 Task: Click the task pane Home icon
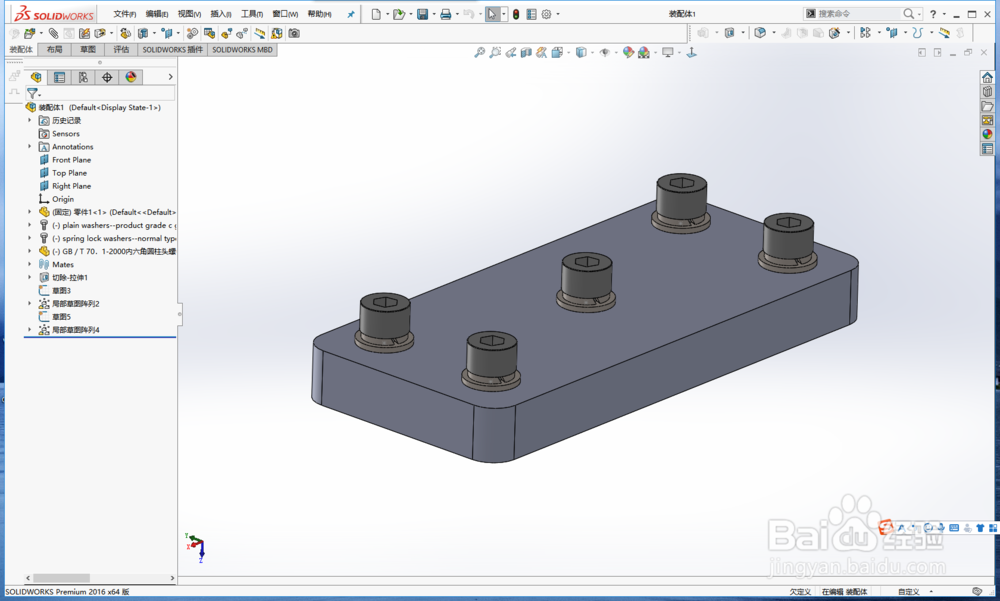tap(987, 77)
